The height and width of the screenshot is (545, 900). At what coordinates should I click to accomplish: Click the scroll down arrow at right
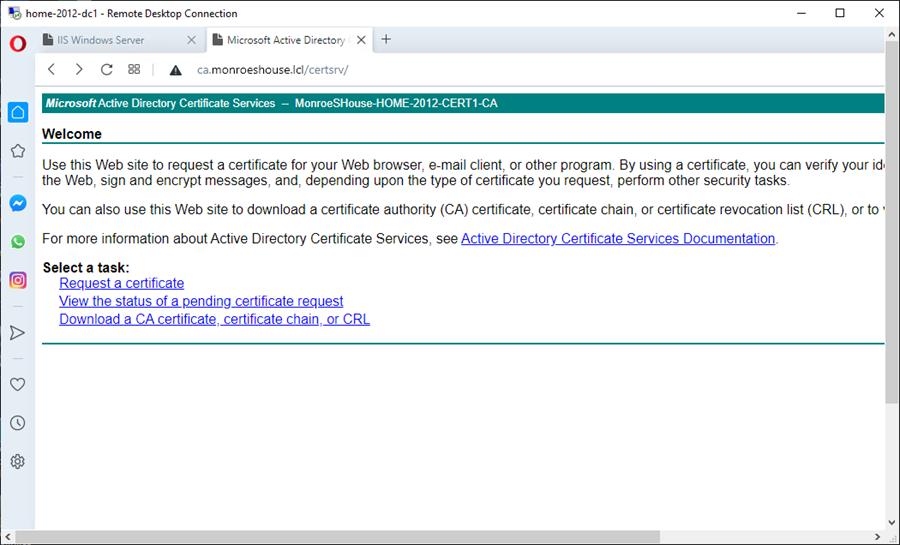(x=891, y=523)
